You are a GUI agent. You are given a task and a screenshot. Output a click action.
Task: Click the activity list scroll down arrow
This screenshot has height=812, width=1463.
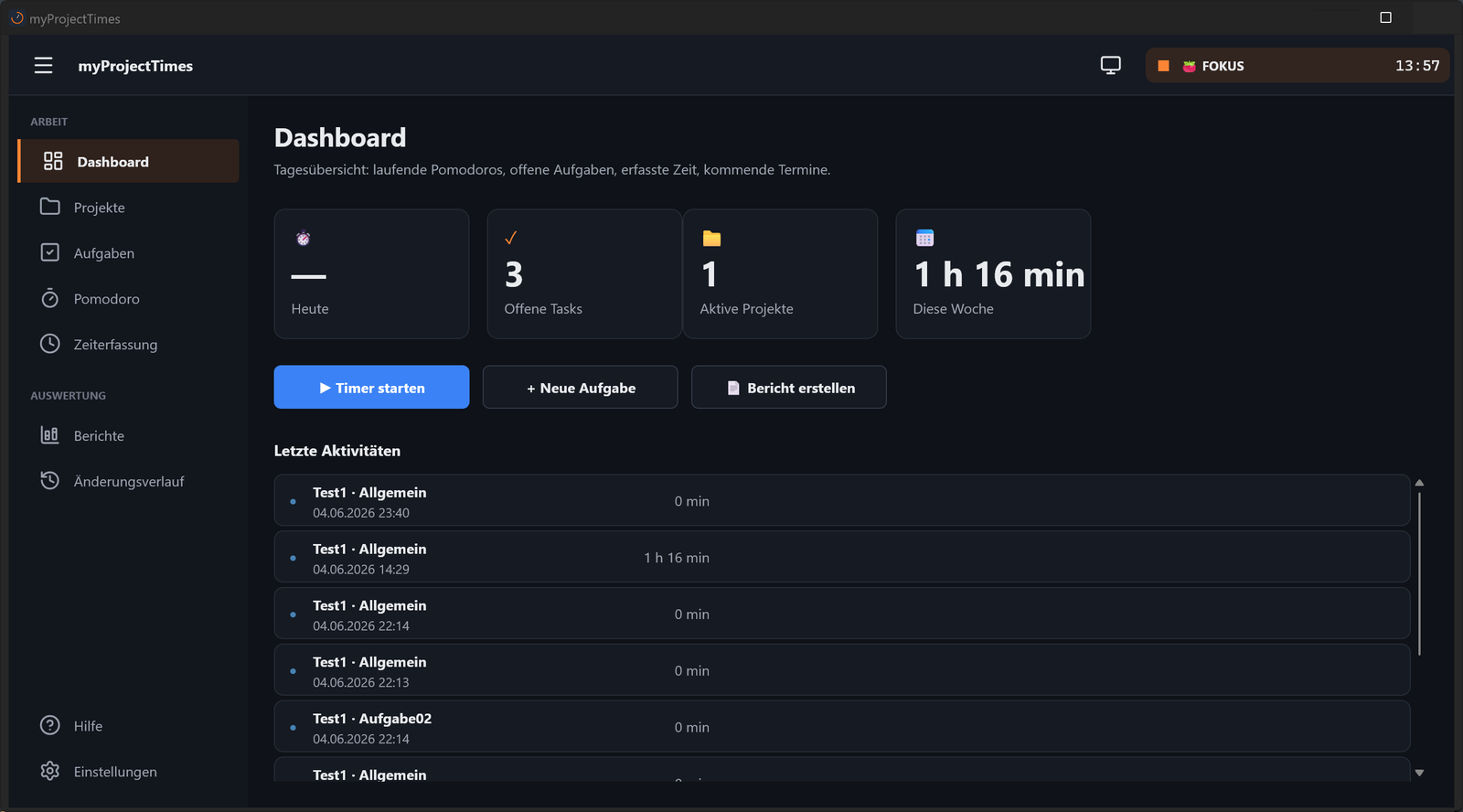pos(1419,773)
